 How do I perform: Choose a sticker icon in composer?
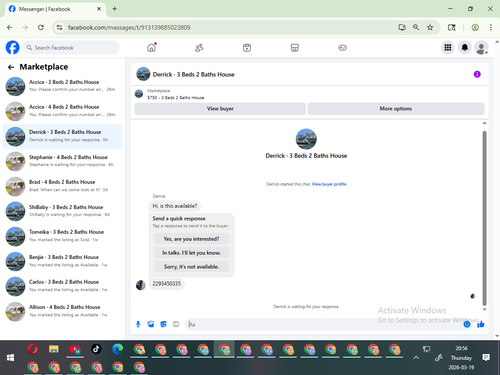tap(163, 324)
